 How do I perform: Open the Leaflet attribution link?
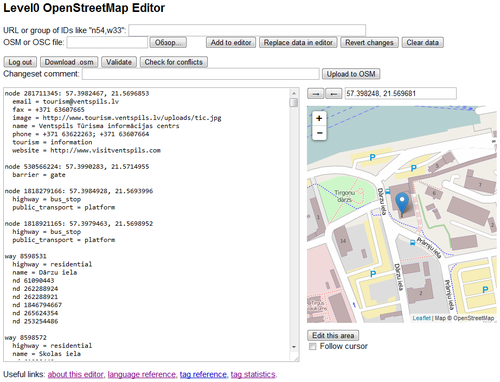click(422, 318)
